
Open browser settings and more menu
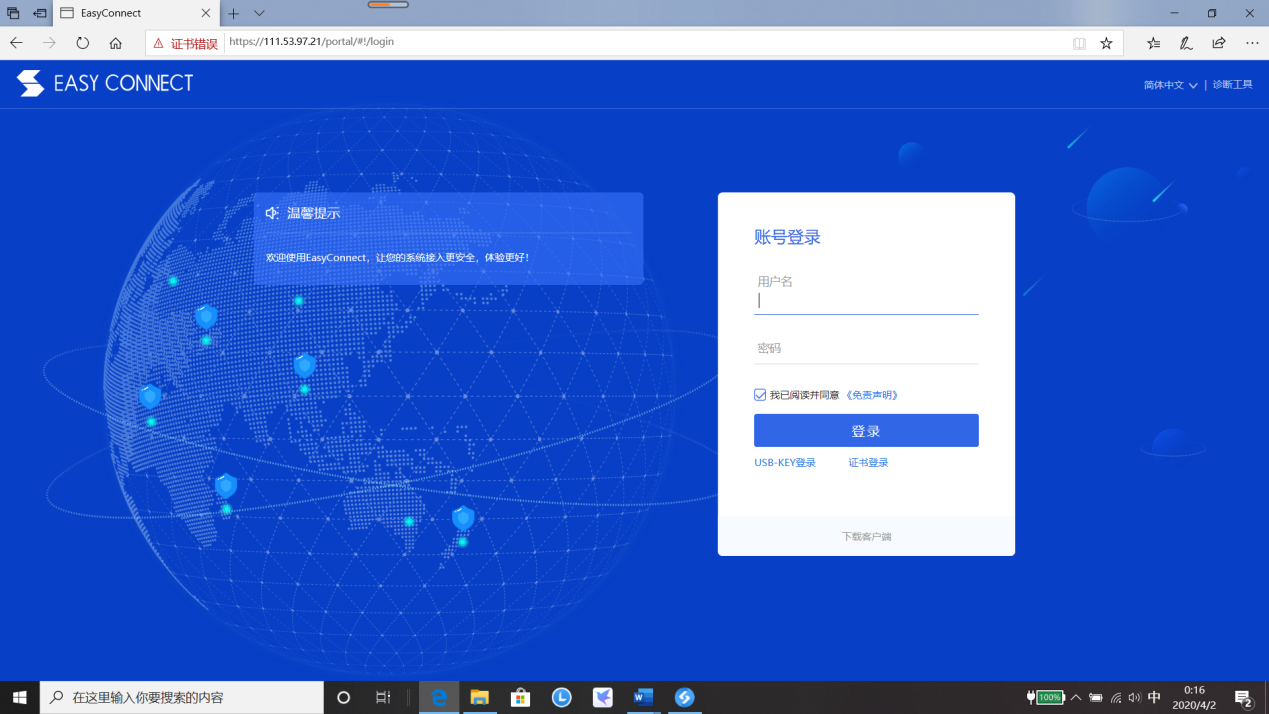point(1252,43)
